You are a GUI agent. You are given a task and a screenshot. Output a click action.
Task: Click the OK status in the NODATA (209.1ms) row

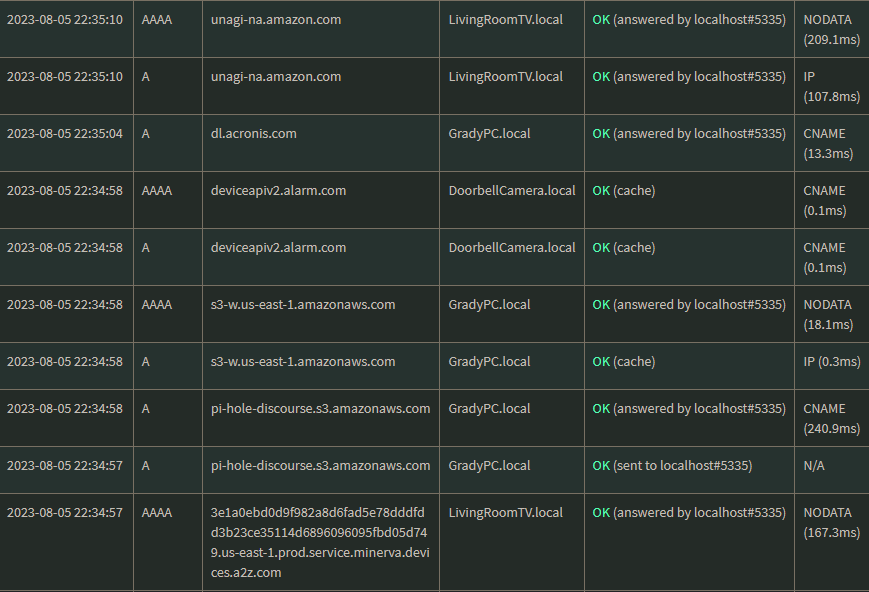point(689,20)
